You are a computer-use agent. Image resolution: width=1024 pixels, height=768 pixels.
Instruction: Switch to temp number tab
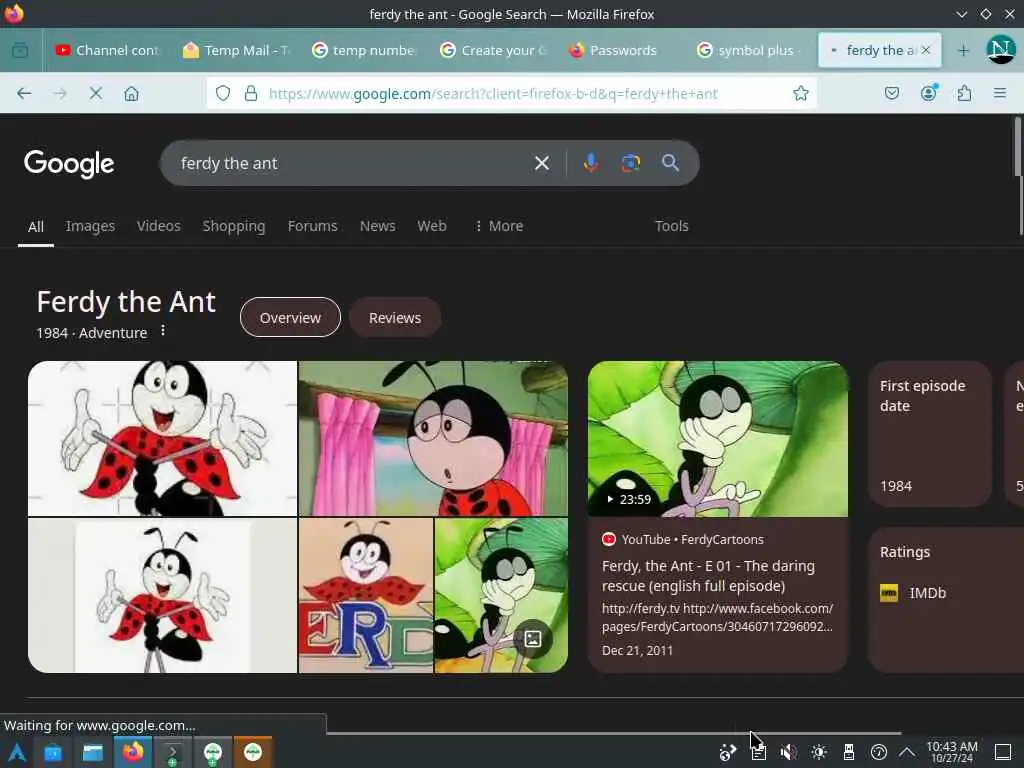[364, 50]
